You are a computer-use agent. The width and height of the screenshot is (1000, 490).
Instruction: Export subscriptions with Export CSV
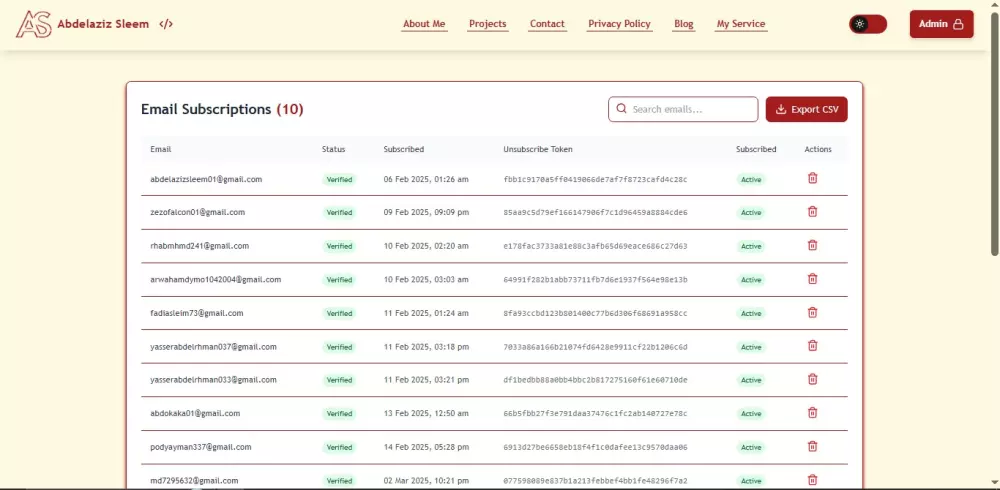coord(806,109)
